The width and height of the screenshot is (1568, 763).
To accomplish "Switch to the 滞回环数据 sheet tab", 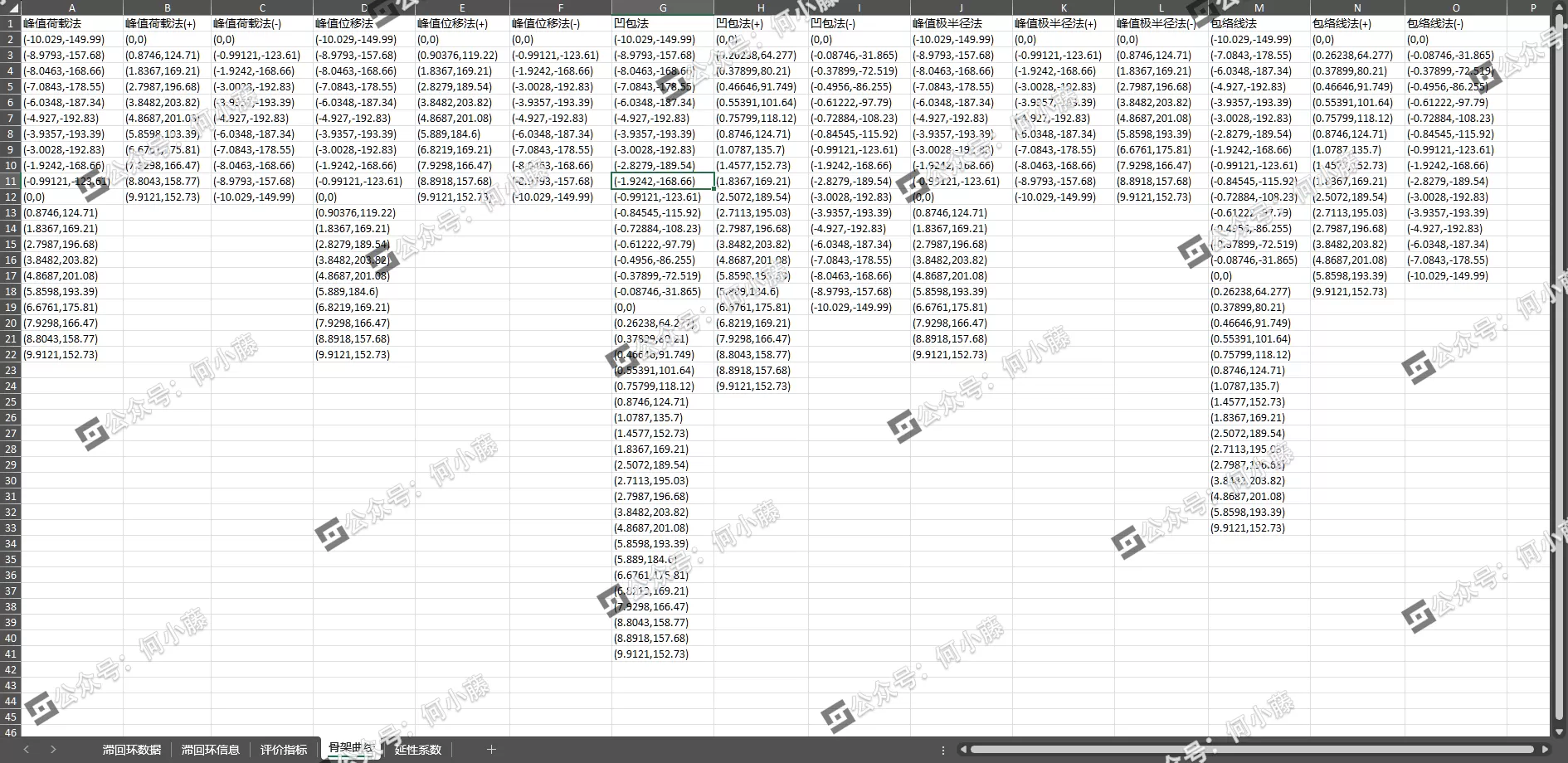I will tap(131, 750).
